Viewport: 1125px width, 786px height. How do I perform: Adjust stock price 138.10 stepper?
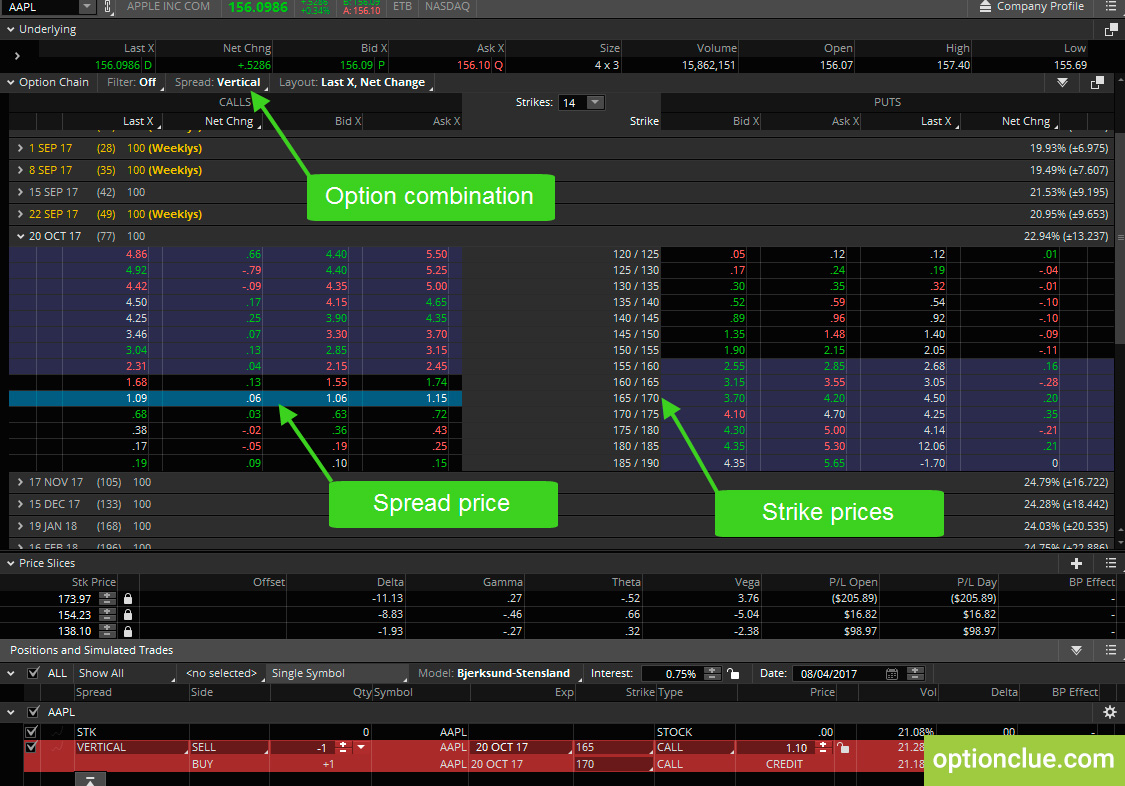coord(107,631)
